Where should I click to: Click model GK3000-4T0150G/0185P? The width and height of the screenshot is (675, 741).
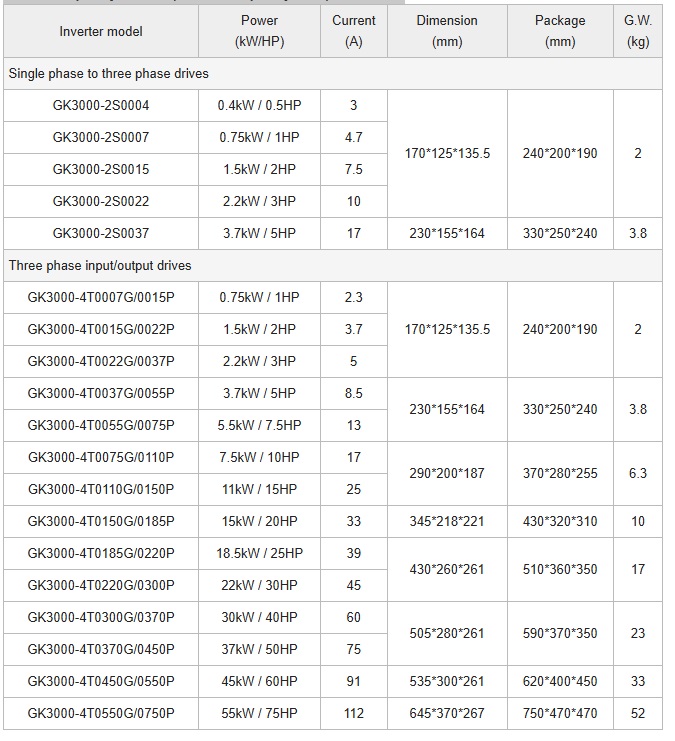[101, 521]
